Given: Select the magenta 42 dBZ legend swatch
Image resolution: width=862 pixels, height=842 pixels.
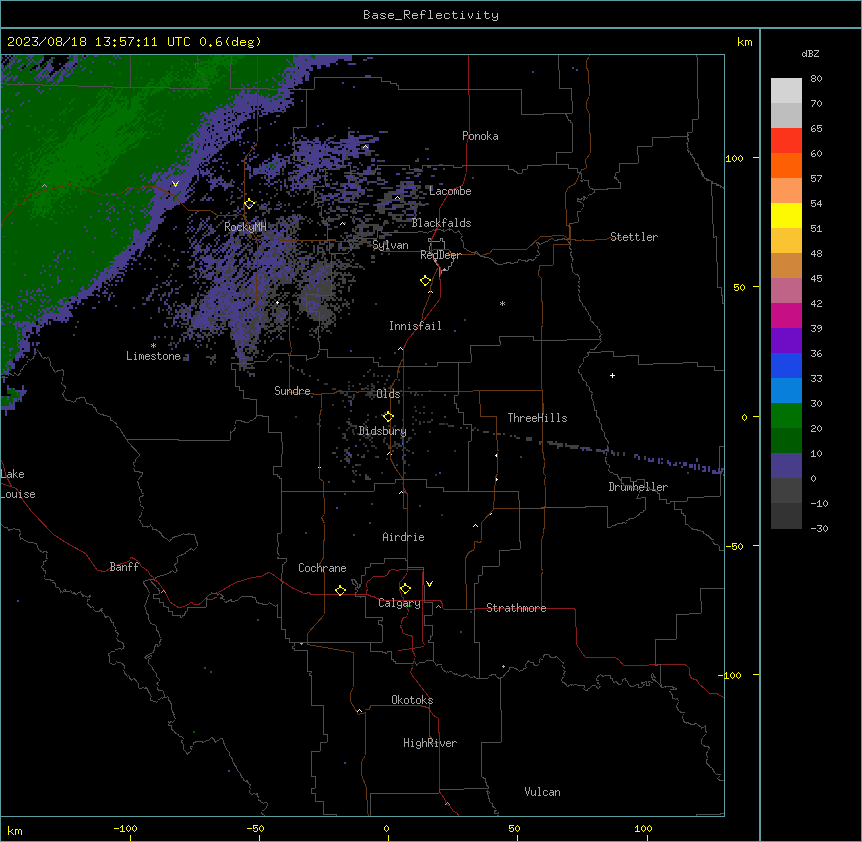Looking at the screenshot, I should (786, 315).
